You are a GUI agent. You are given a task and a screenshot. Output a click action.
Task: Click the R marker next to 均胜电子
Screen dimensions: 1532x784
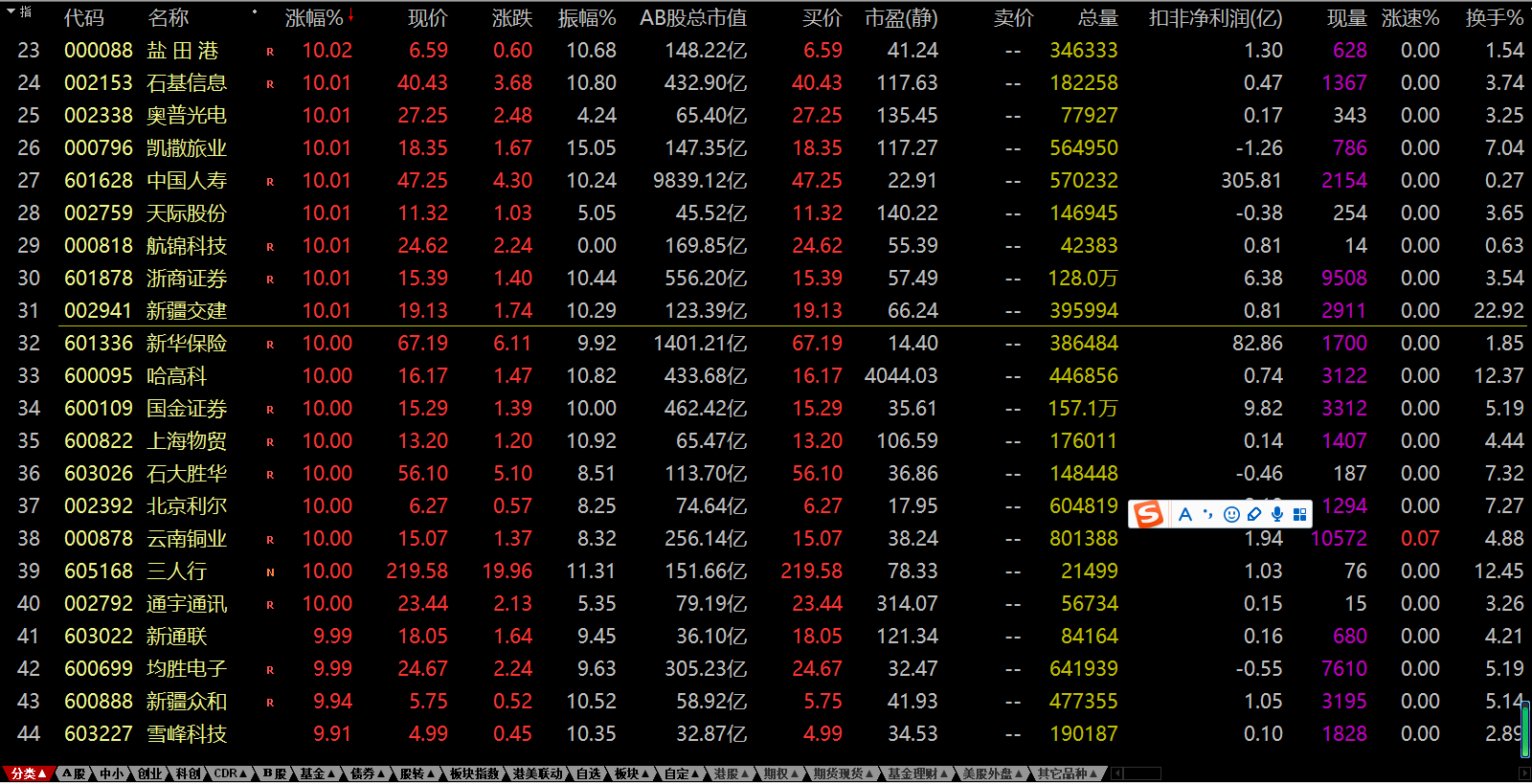coord(270,670)
